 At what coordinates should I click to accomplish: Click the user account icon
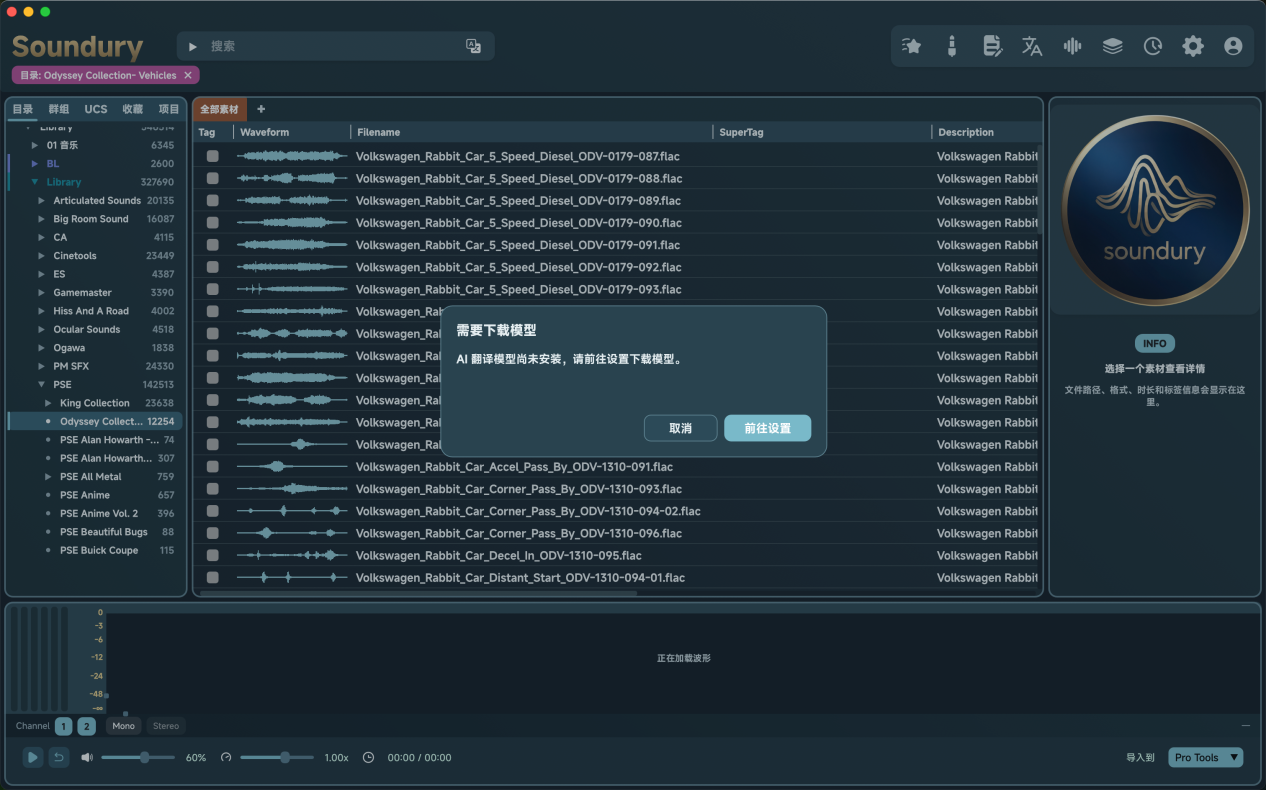pyautogui.click(x=1233, y=46)
